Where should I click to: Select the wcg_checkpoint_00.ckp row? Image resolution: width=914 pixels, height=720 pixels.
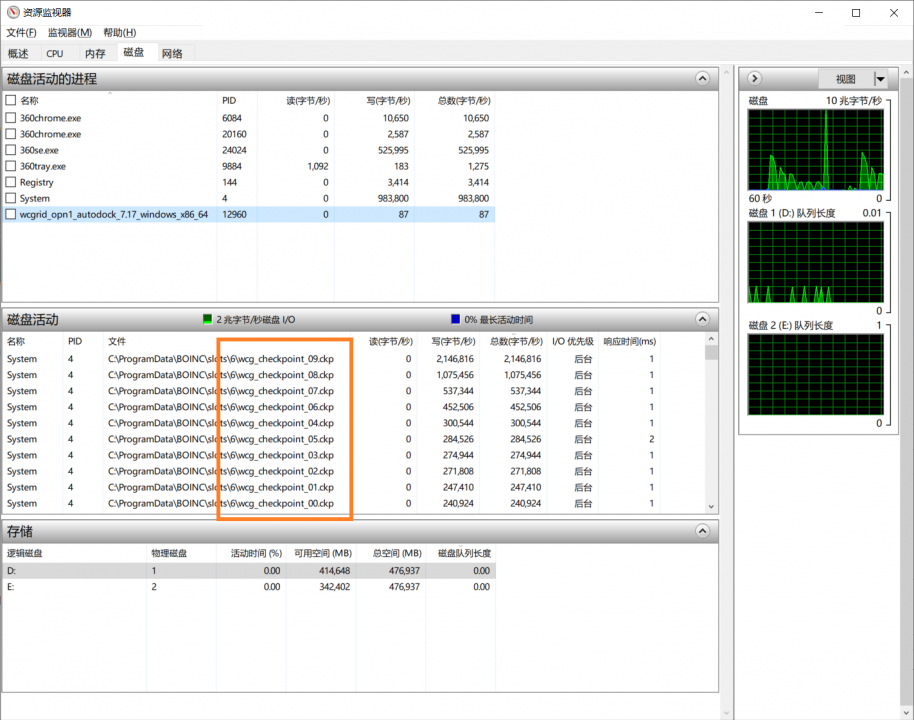[332, 503]
